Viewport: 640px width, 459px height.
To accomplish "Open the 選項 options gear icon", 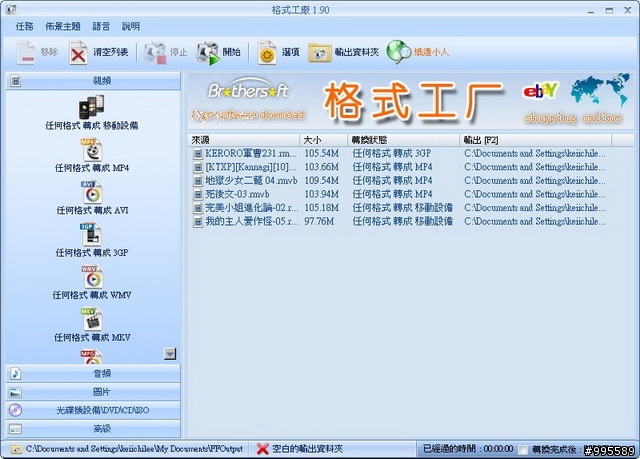I will pyautogui.click(x=267, y=52).
